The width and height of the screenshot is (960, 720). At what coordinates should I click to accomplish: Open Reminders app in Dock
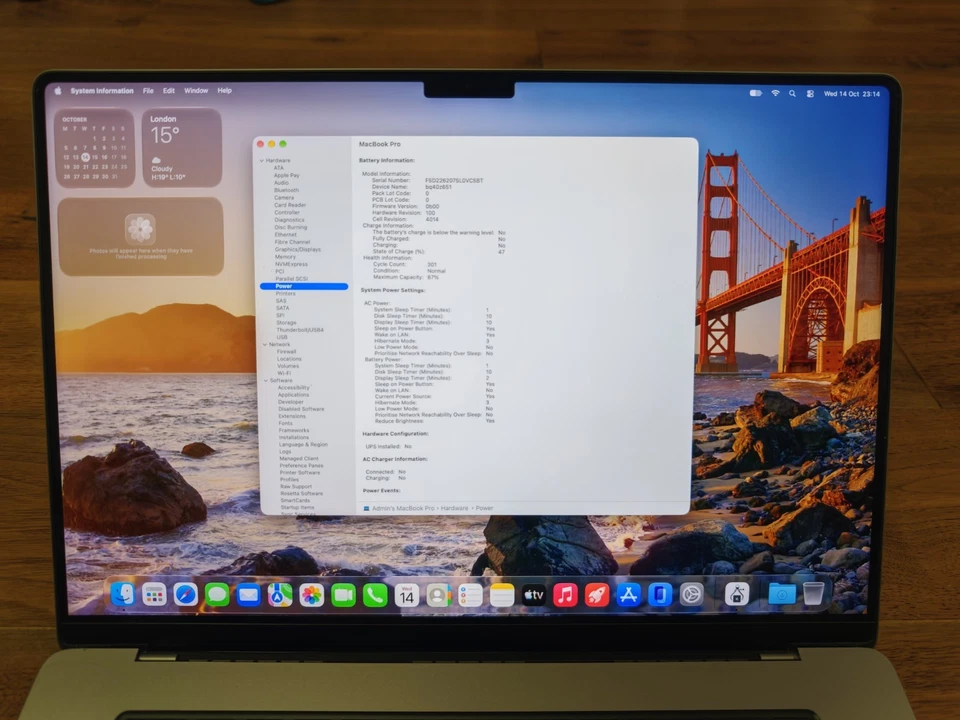[470, 594]
